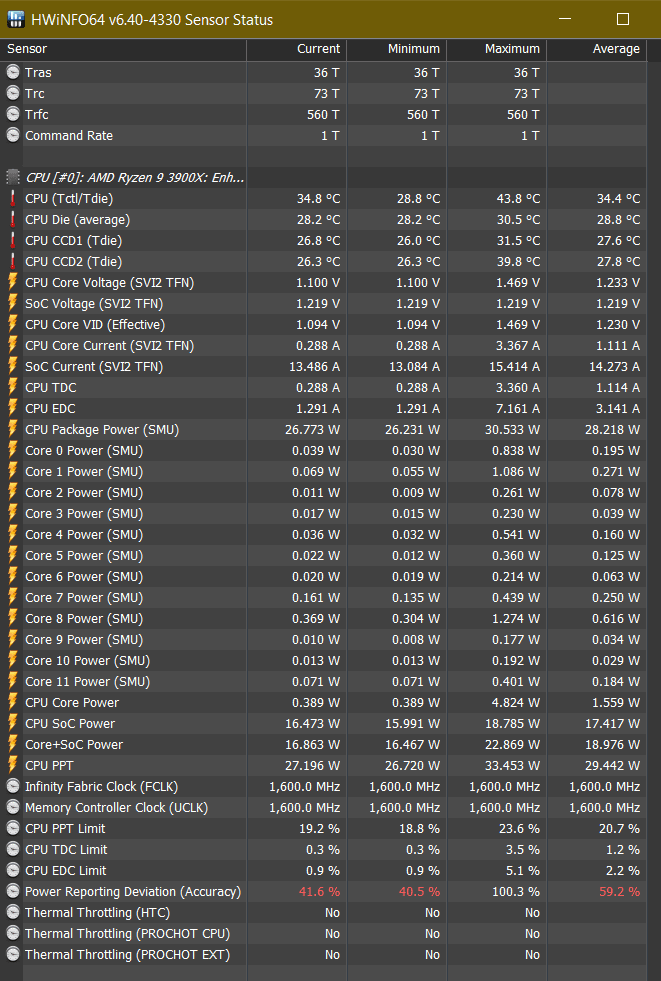
Task: Click the red 41.6 % current deviation value
Action: click(x=319, y=892)
